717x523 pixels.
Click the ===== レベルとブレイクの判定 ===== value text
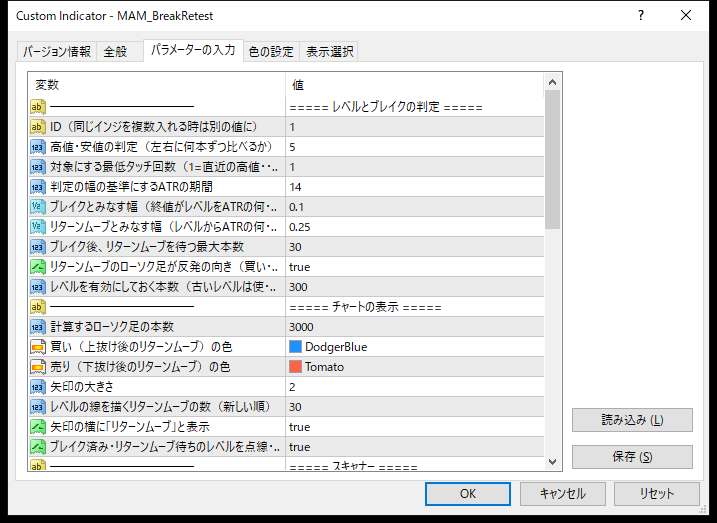click(x=386, y=107)
